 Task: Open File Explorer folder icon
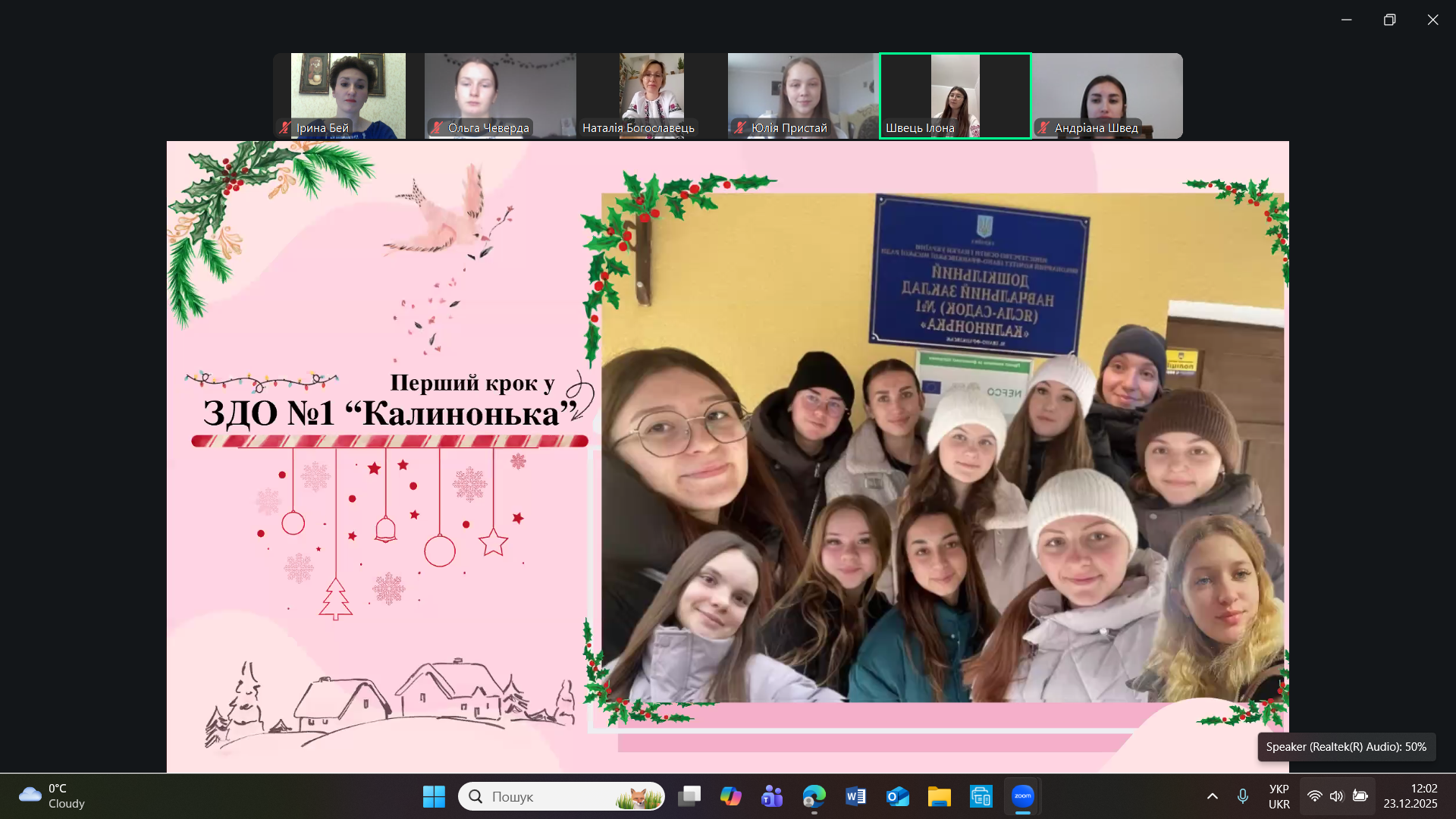[x=939, y=796]
